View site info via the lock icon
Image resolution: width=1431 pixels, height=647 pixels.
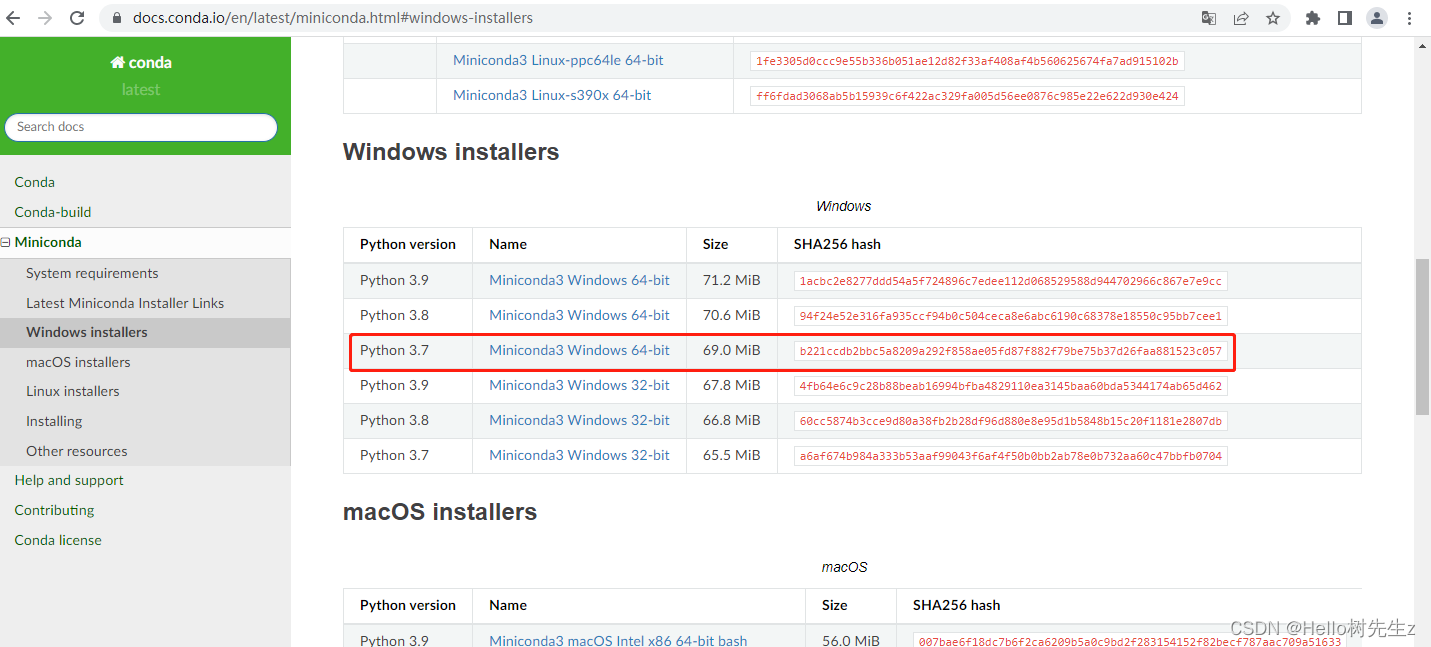(116, 18)
